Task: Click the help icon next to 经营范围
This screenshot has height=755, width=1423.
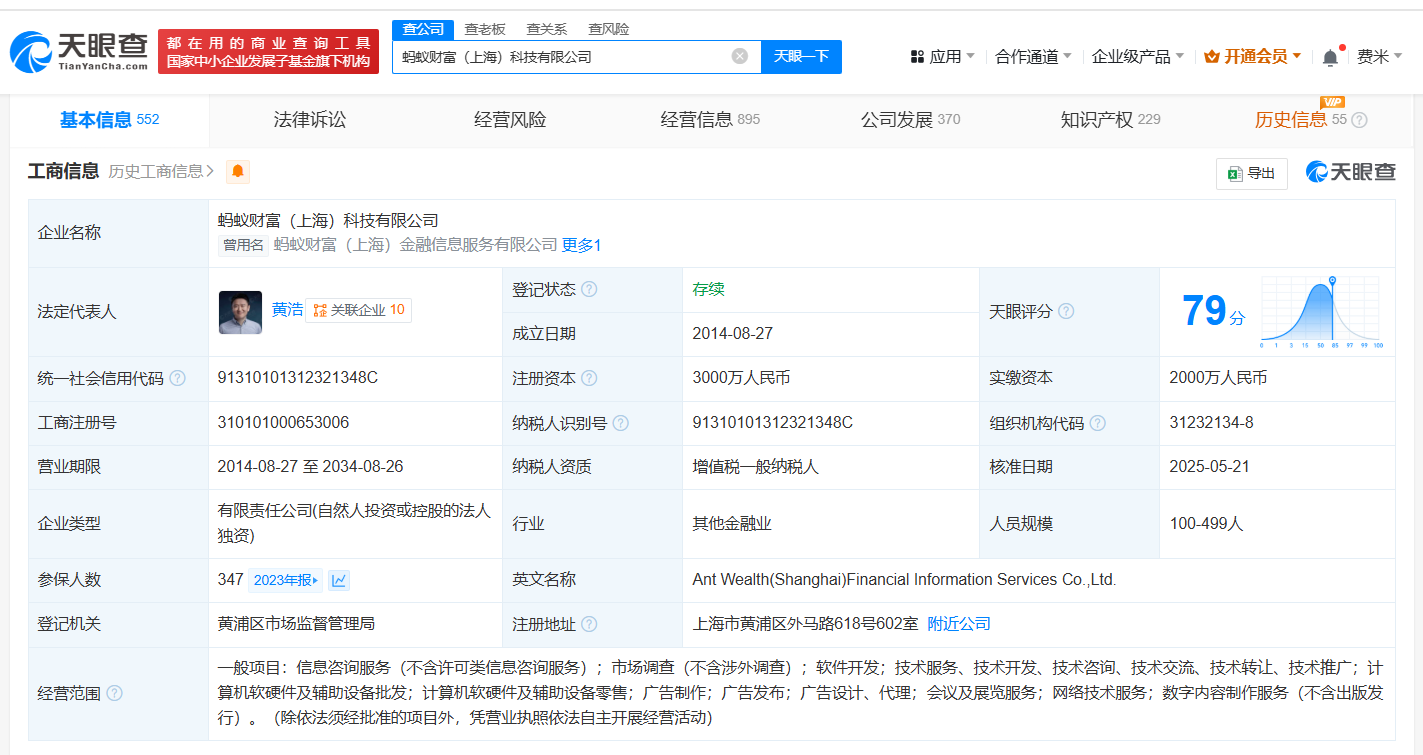Action: (115, 693)
